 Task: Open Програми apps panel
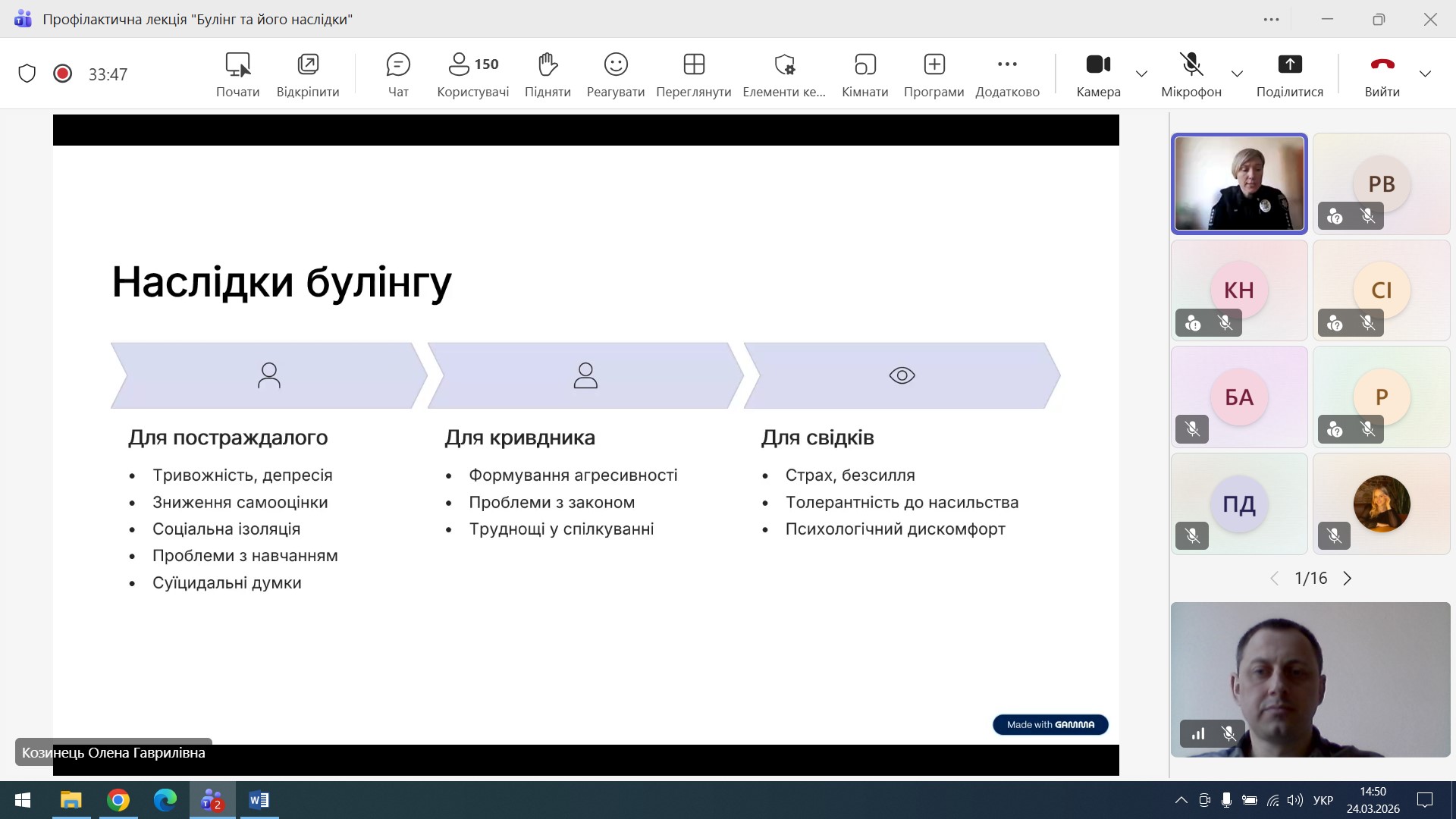(934, 74)
